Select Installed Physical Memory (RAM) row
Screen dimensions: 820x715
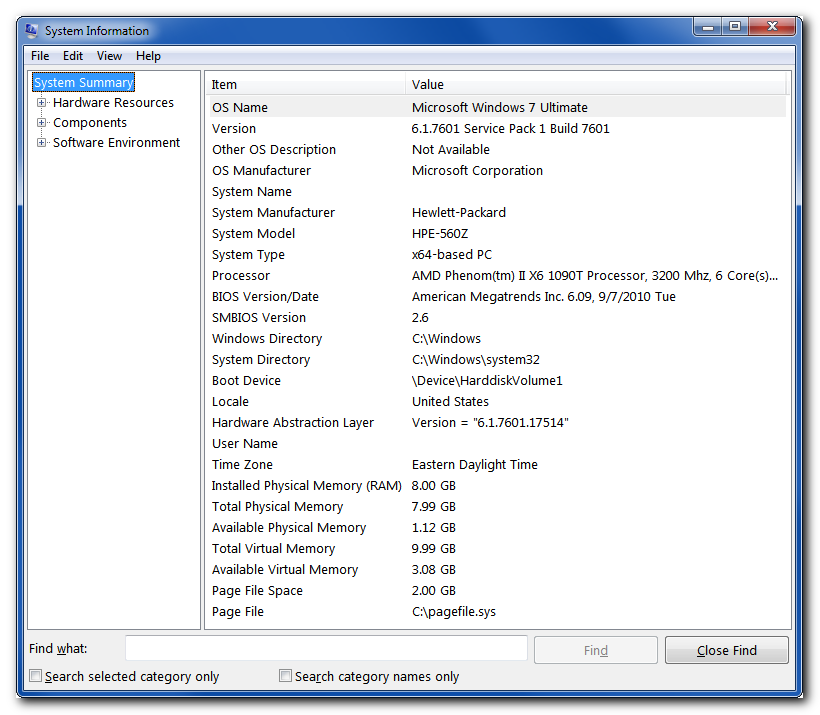[x=498, y=485]
